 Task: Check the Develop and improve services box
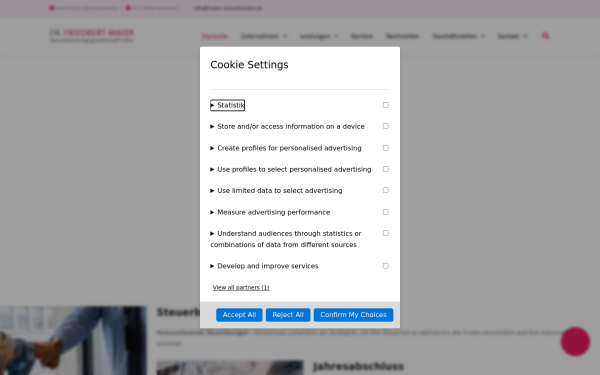386,266
